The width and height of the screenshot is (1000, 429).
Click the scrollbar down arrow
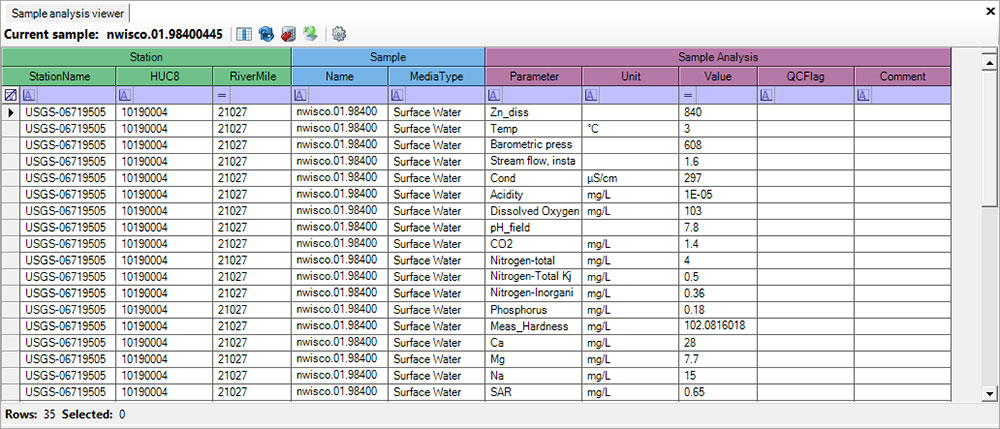coord(990,393)
